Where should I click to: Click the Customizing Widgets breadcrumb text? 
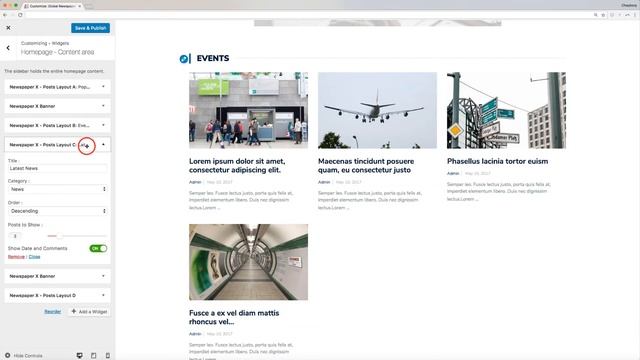point(45,43)
